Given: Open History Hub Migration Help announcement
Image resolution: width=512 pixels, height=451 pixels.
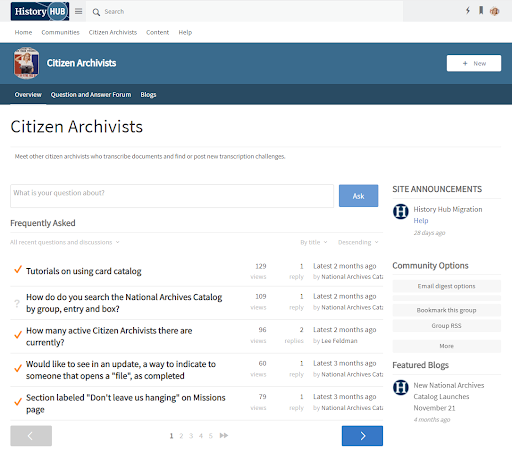Looking at the screenshot, I should coord(448,215).
